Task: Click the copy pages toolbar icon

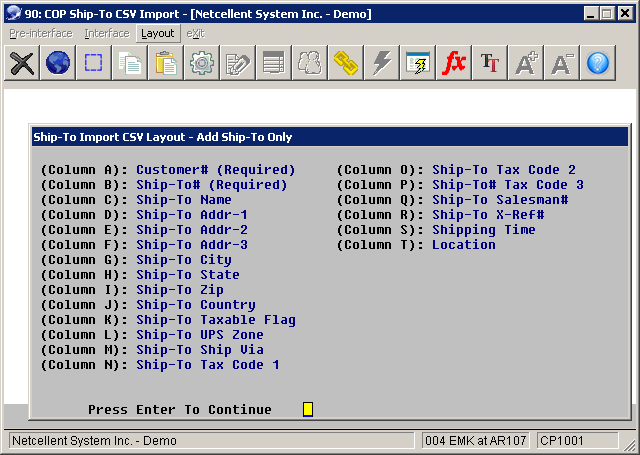Action: point(130,63)
